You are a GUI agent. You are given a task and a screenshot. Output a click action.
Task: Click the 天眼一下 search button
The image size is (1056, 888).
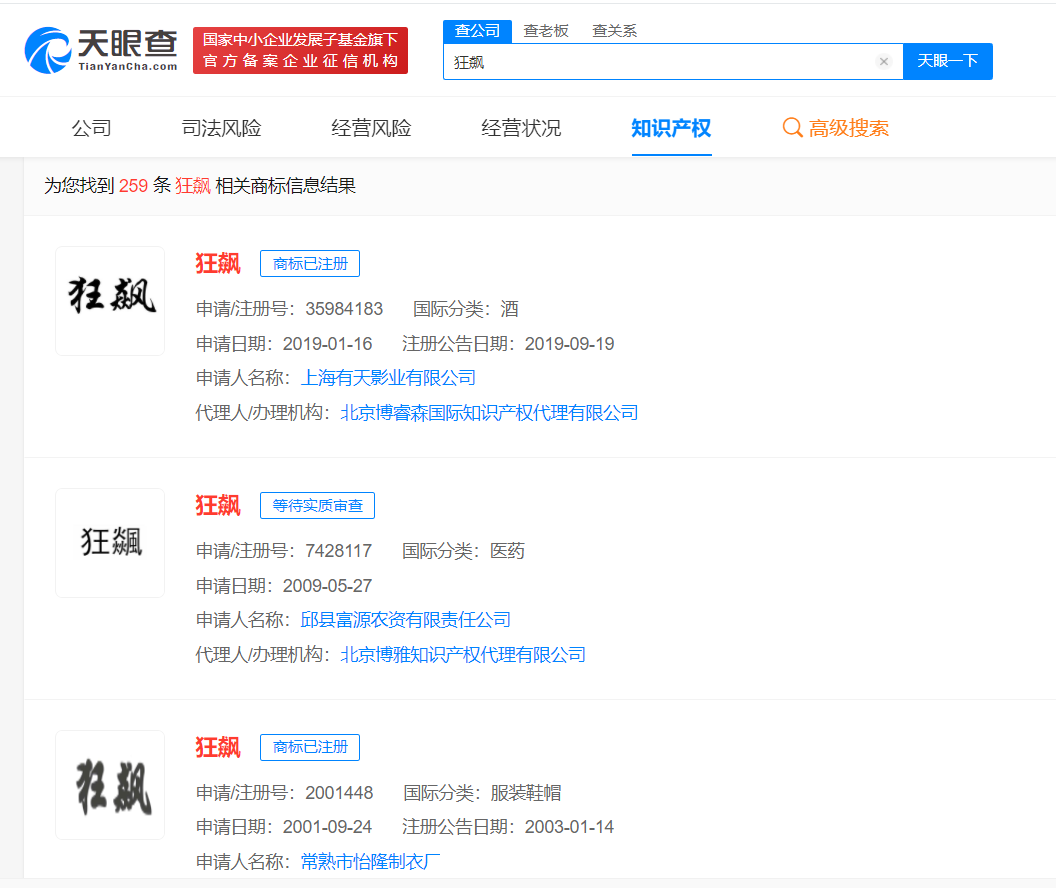947,61
